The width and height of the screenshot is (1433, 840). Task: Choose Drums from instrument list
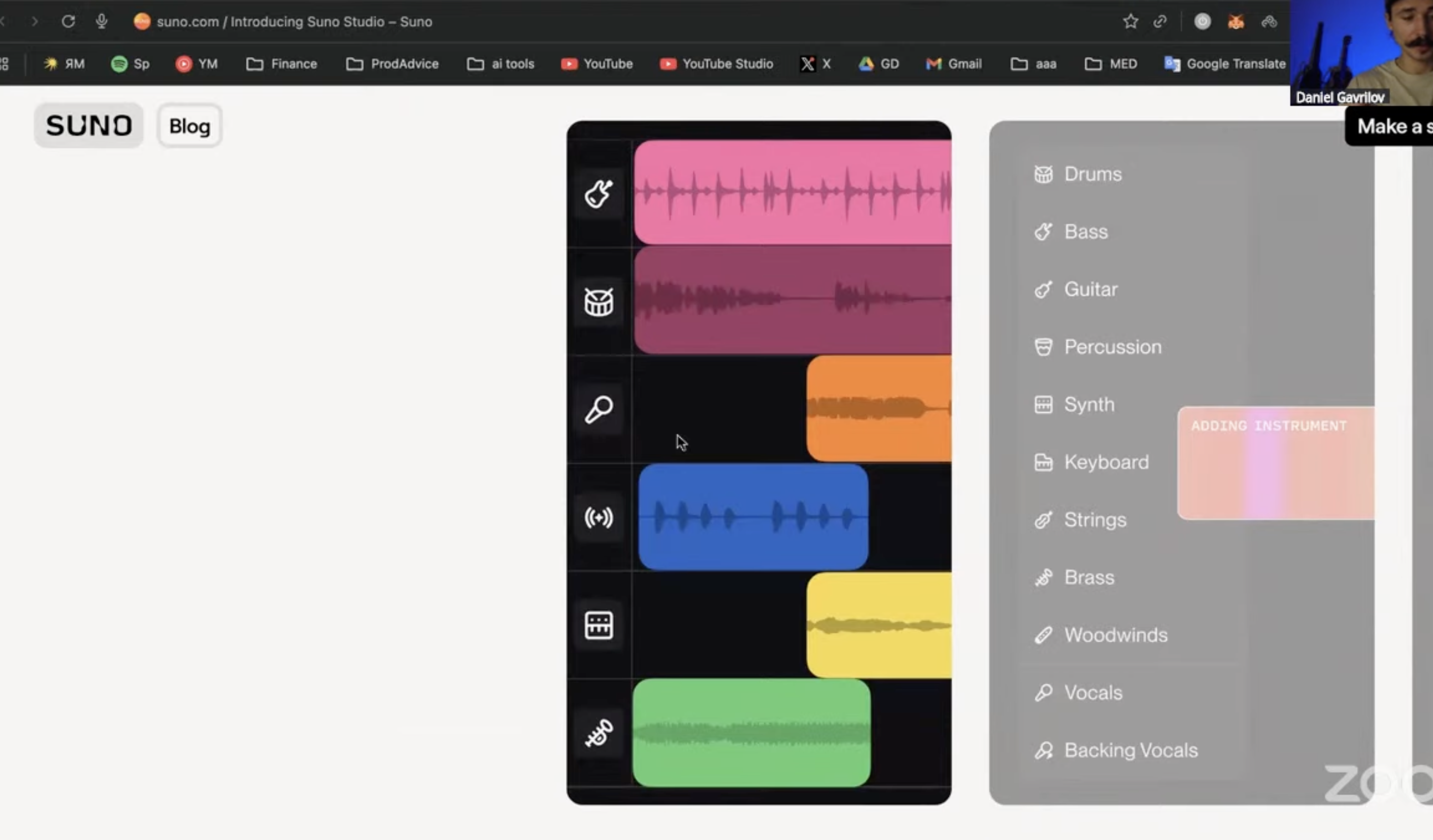(1092, 174)
